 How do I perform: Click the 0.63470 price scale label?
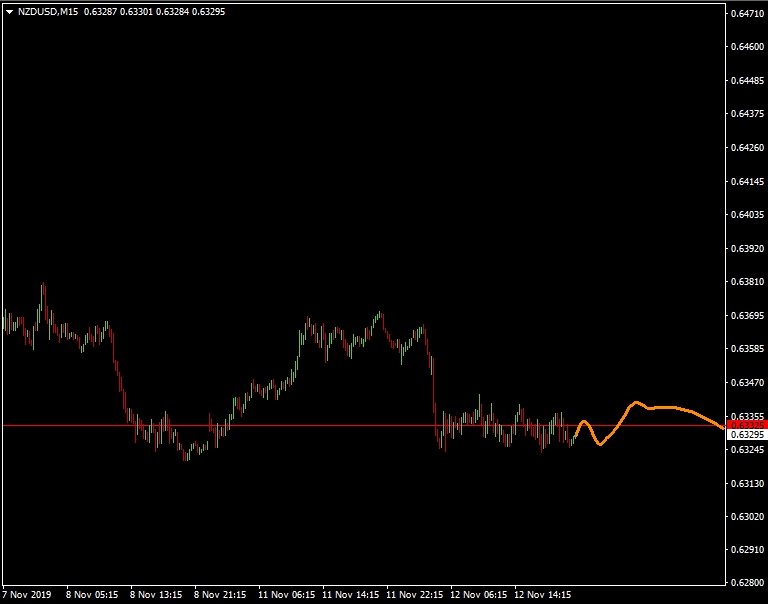tap(746, 383)
